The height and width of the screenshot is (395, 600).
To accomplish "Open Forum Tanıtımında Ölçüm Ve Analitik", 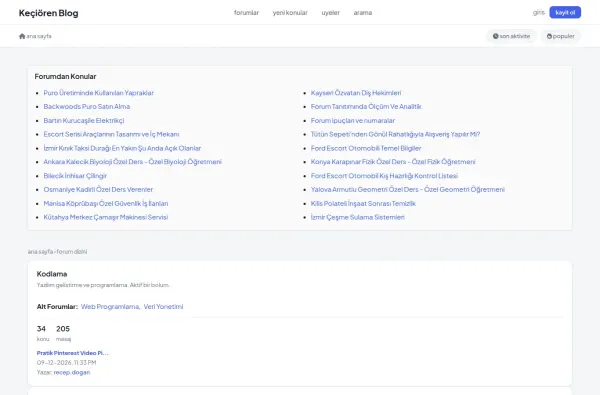I will point(366,106).
